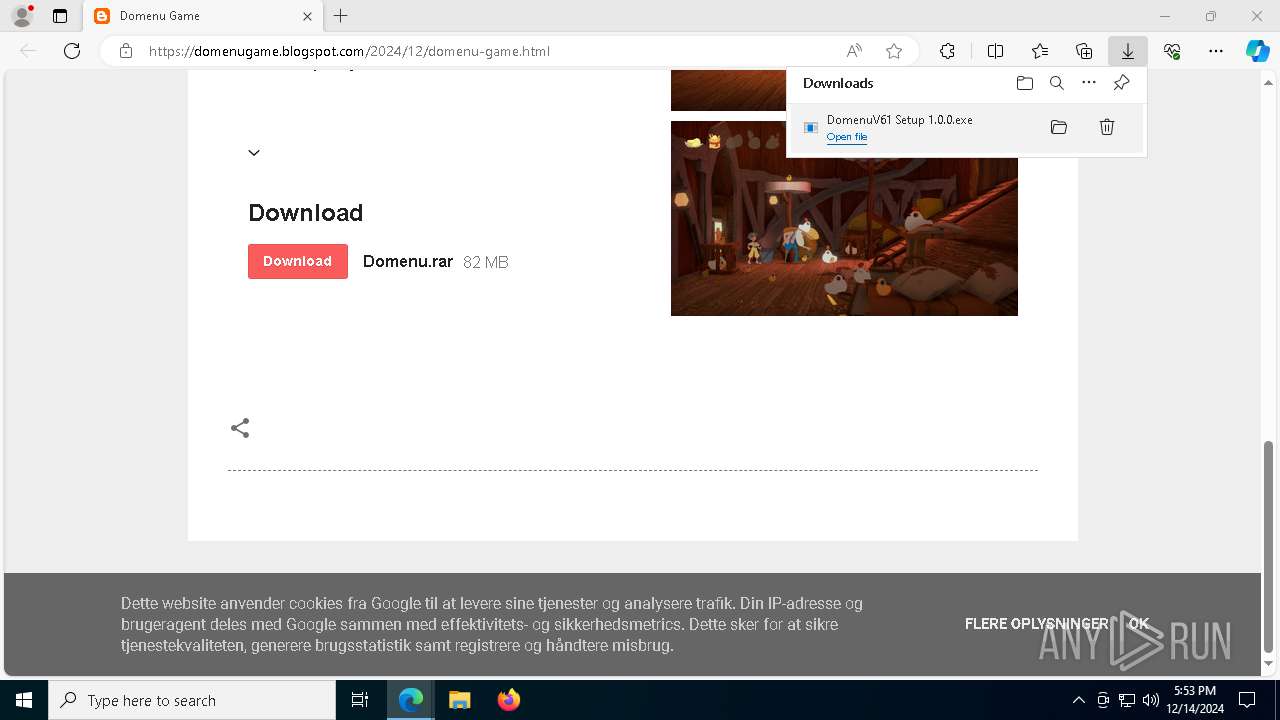This screenshot has width=1280, height=720.
Task: Open Browser essentials icon
Action: pos(1172,51)
